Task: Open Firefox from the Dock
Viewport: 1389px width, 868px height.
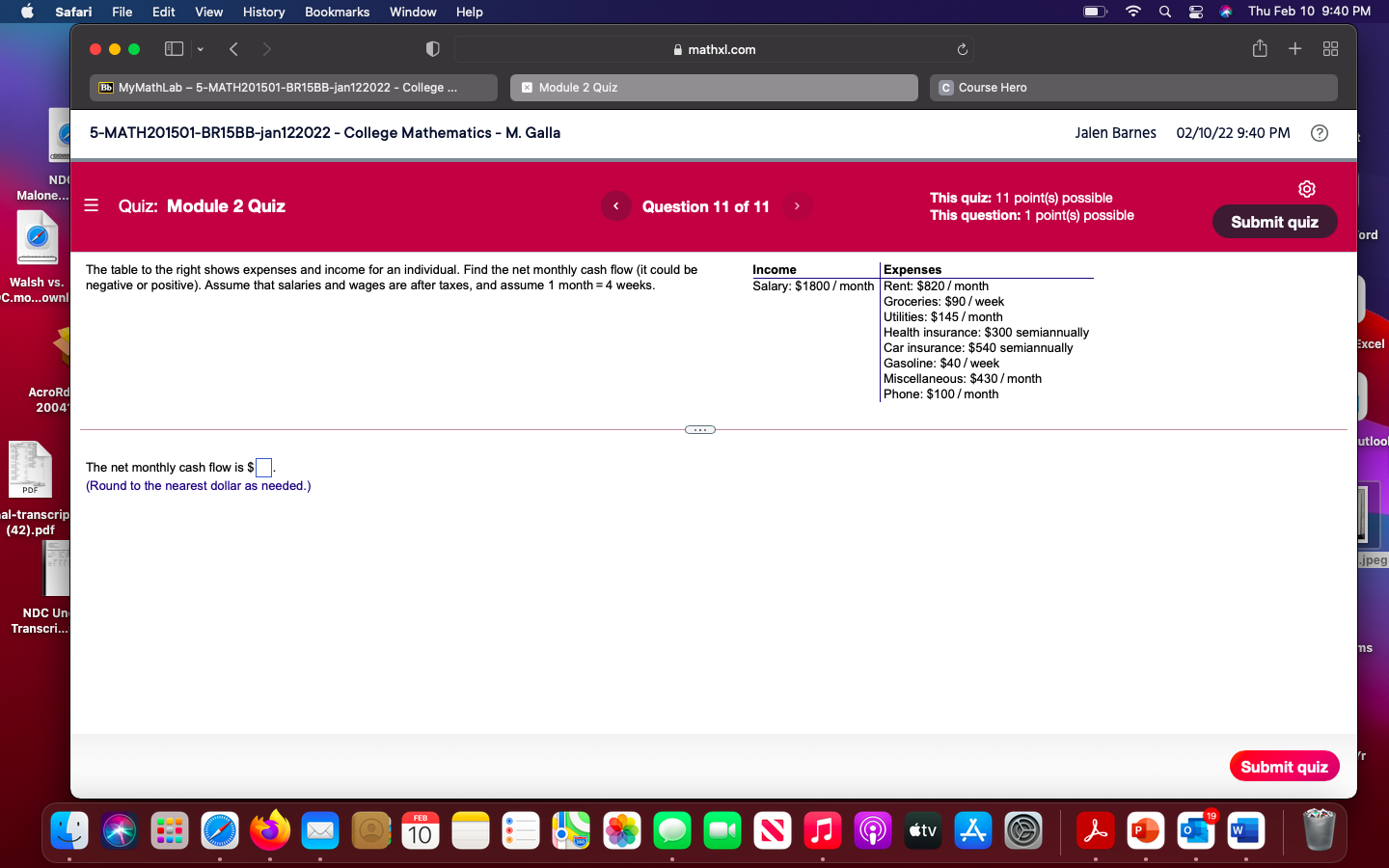Action: coord(270,829)
